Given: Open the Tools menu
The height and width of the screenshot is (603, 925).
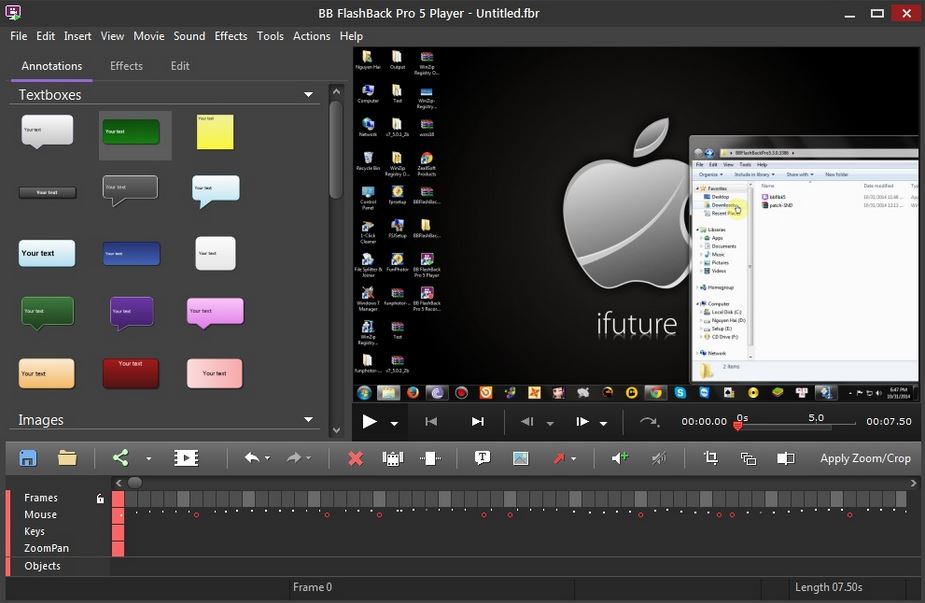Looking at the screenshot, I should coord(270,36).
